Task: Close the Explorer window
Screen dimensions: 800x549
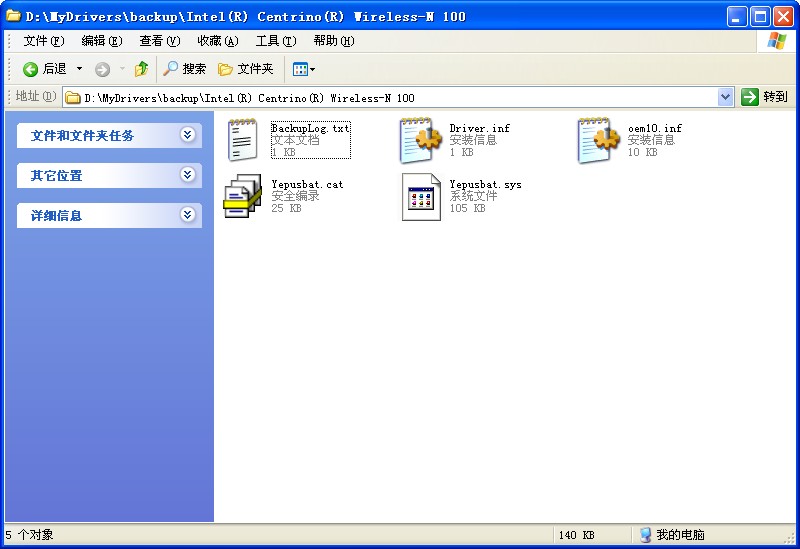Action: (x=783, y=17)
